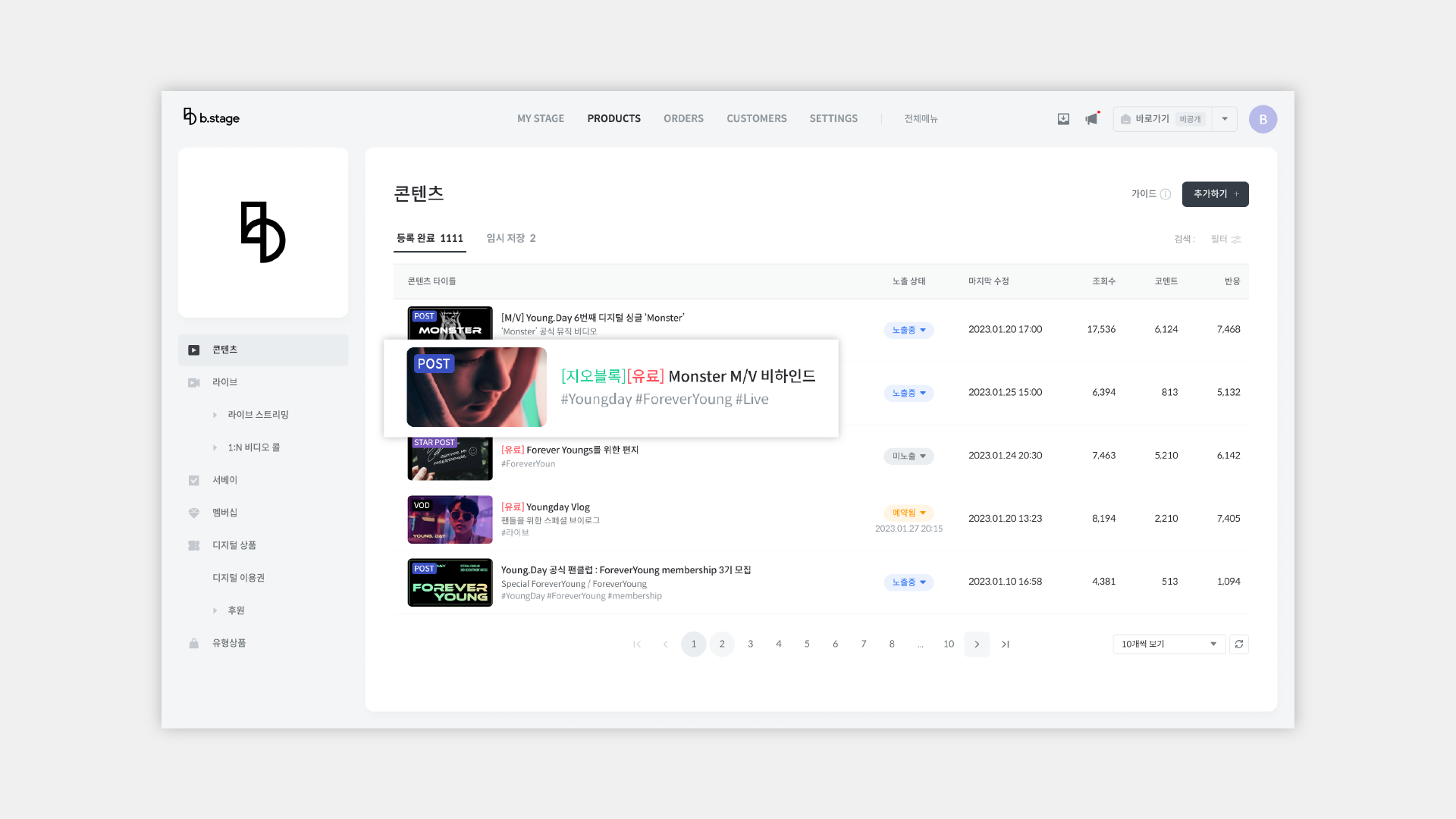Click the 디지털 상품 icon in sidebar
The image size is (1456, 819).
(x=194, y=546)
